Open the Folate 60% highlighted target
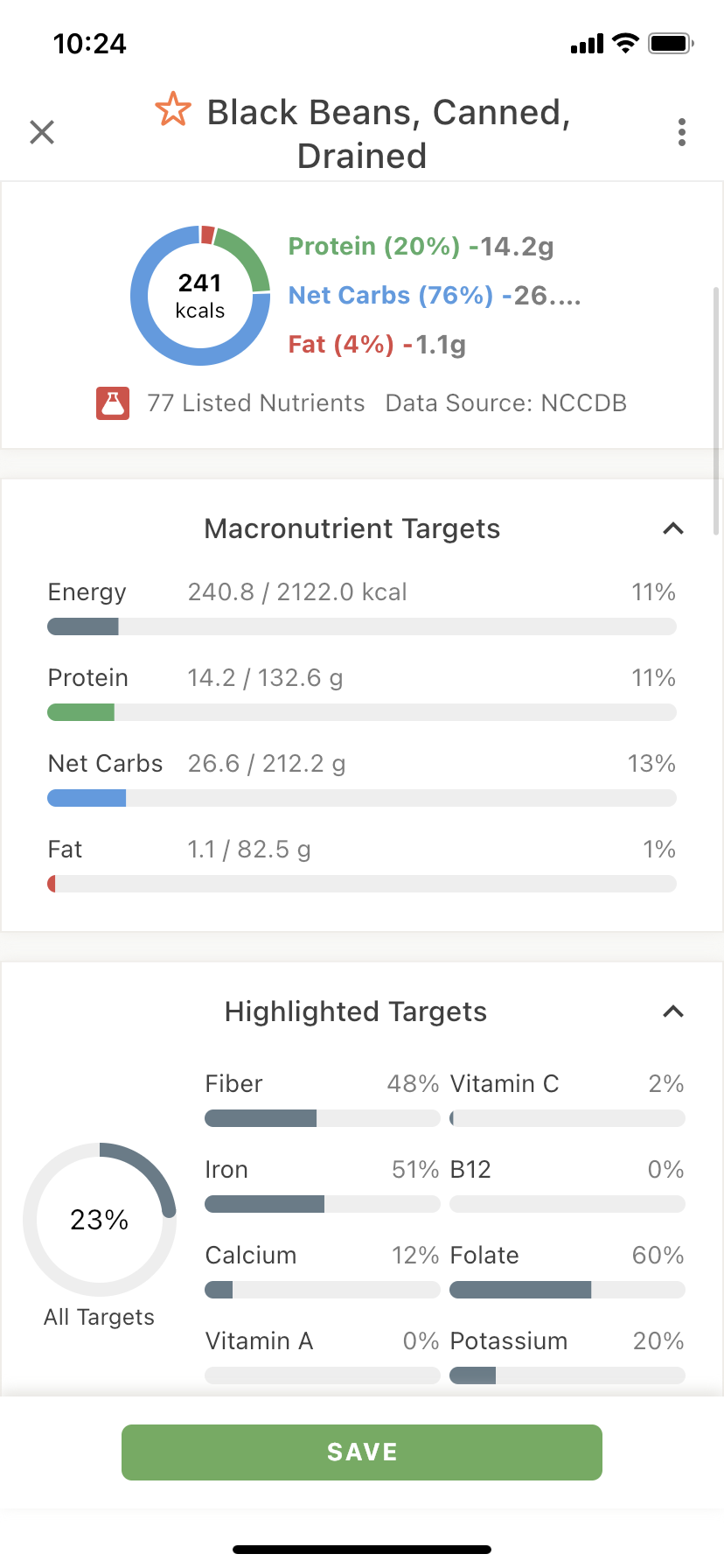Viewport: 724px width, 1568px height. point(567,1272)
